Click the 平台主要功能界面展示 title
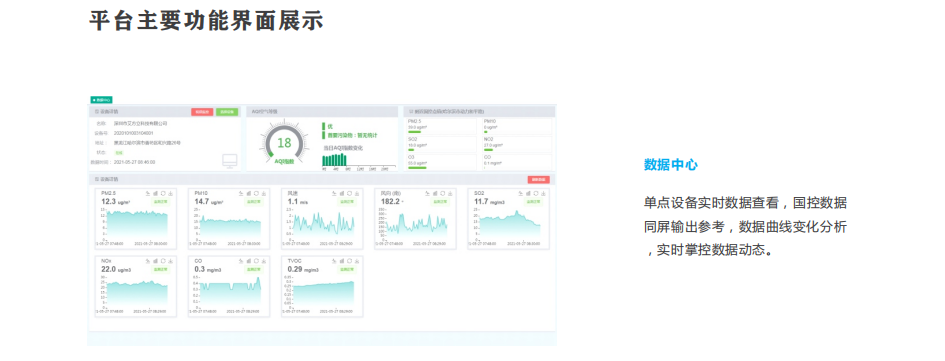 click(207, 20)
